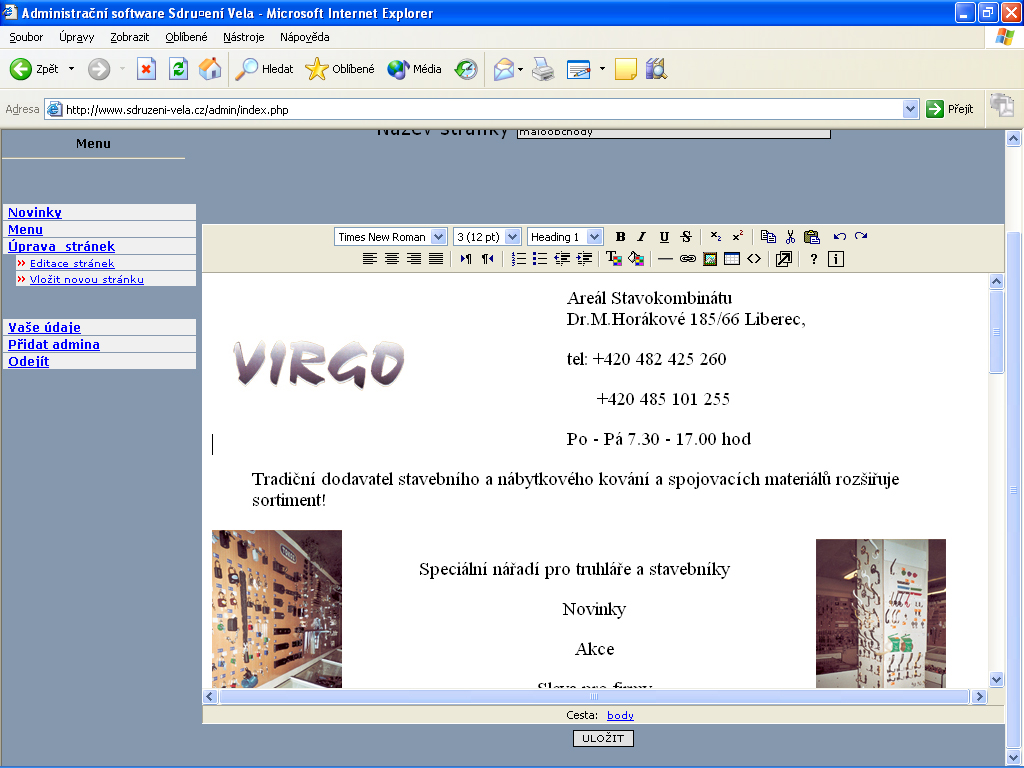The width and height of the screenshot is (1024, 768).
Task: Create a numbered ordered list
Action: tap(519, 259)
